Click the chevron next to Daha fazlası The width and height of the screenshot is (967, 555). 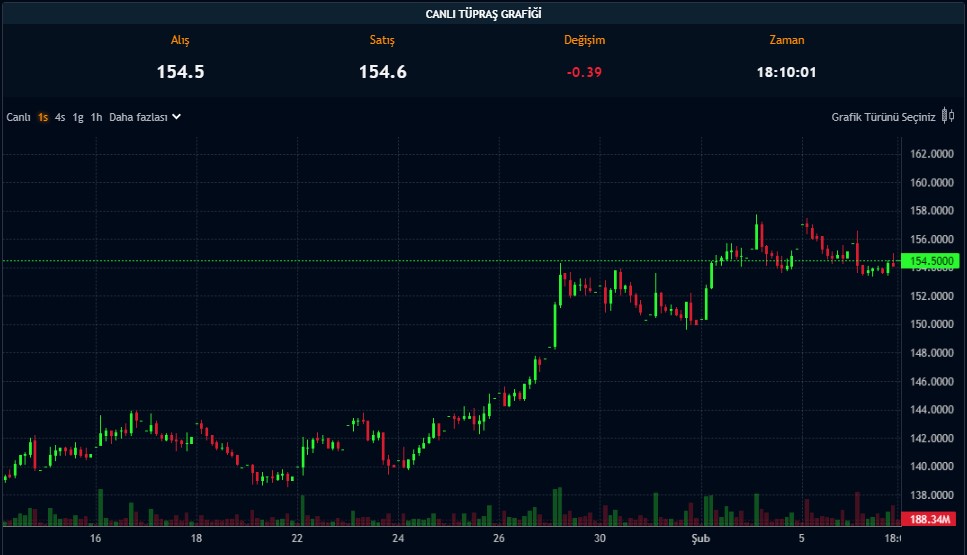177,117
